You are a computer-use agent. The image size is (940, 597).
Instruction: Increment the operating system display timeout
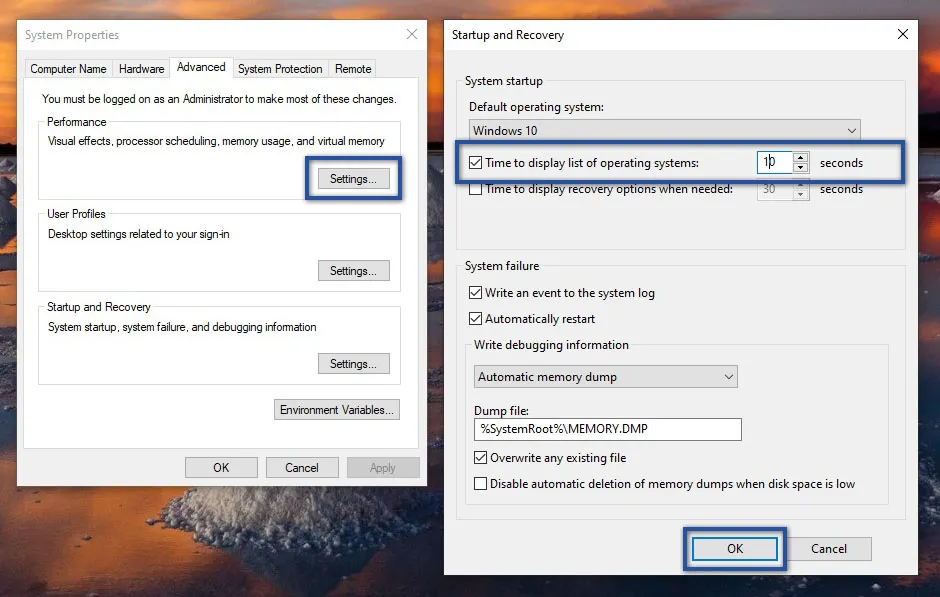click(x=802, y=158)
